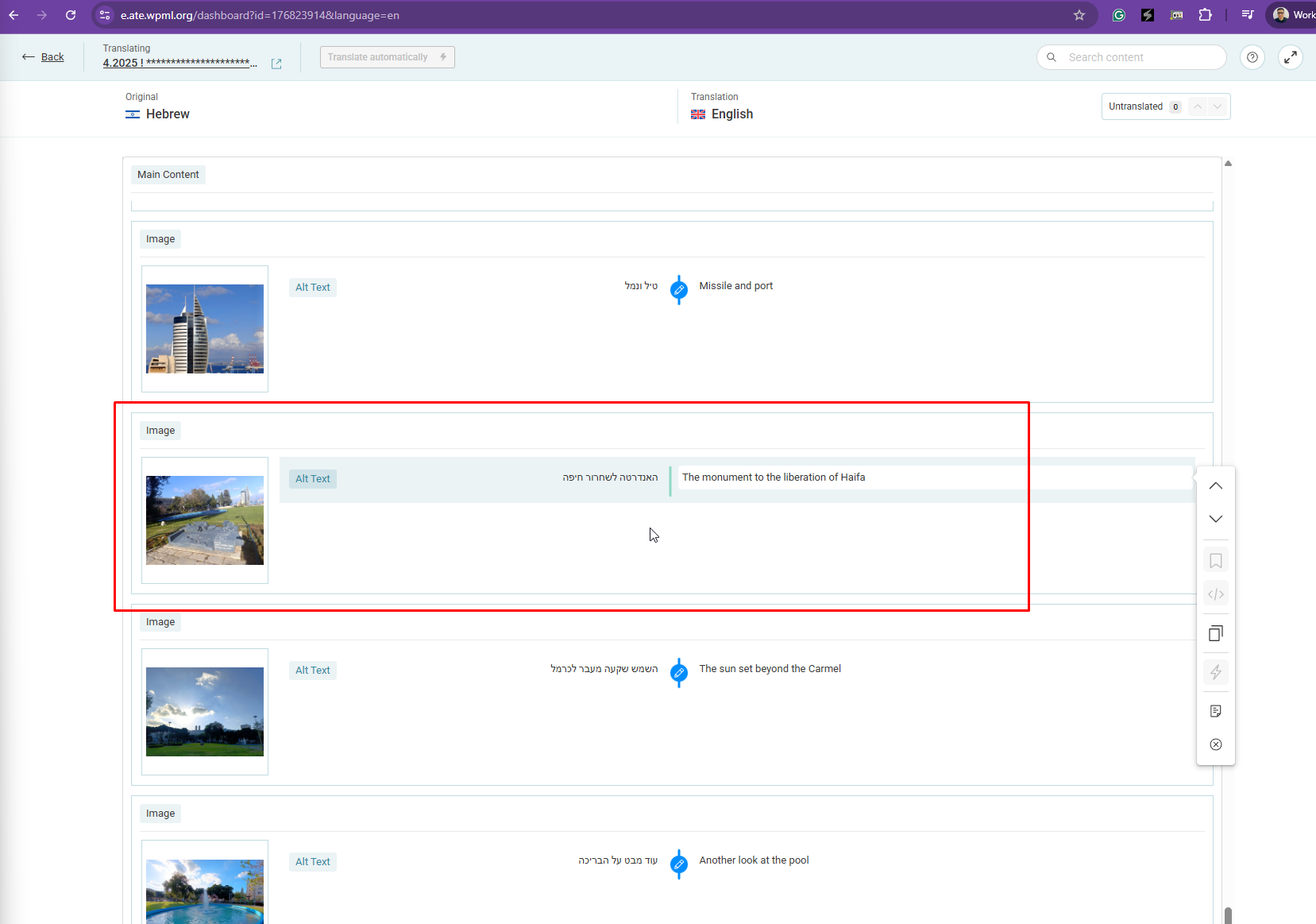Click the lightning bolt icon in side toolbar

point(1215,672)
